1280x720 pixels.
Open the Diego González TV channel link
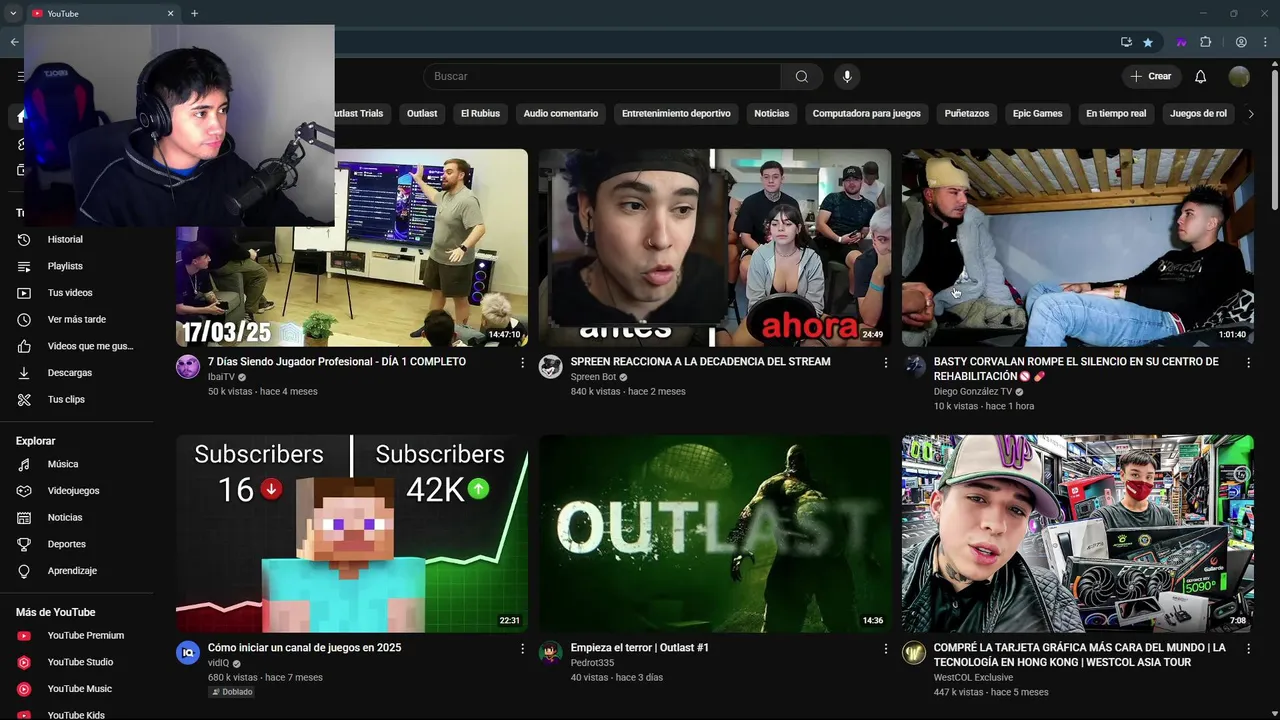(973, 392)
